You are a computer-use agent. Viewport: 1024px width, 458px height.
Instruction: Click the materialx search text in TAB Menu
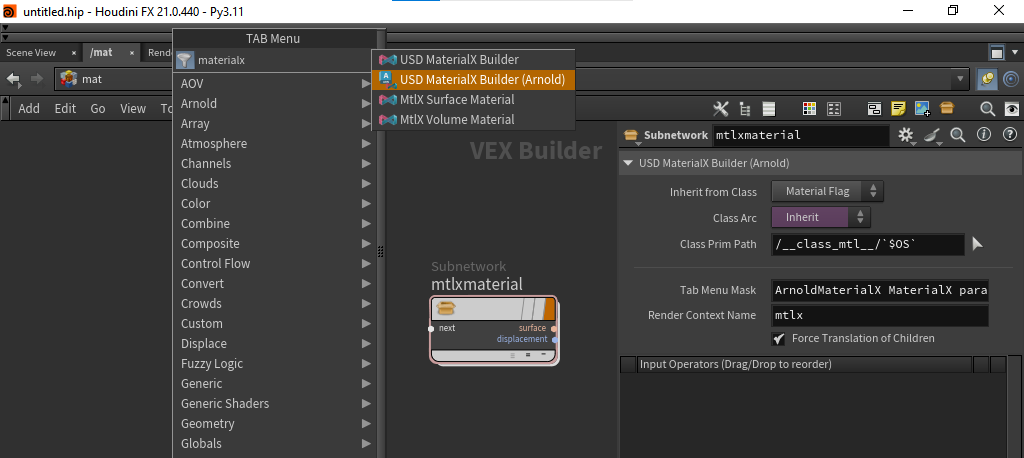(x=221, y=60)
